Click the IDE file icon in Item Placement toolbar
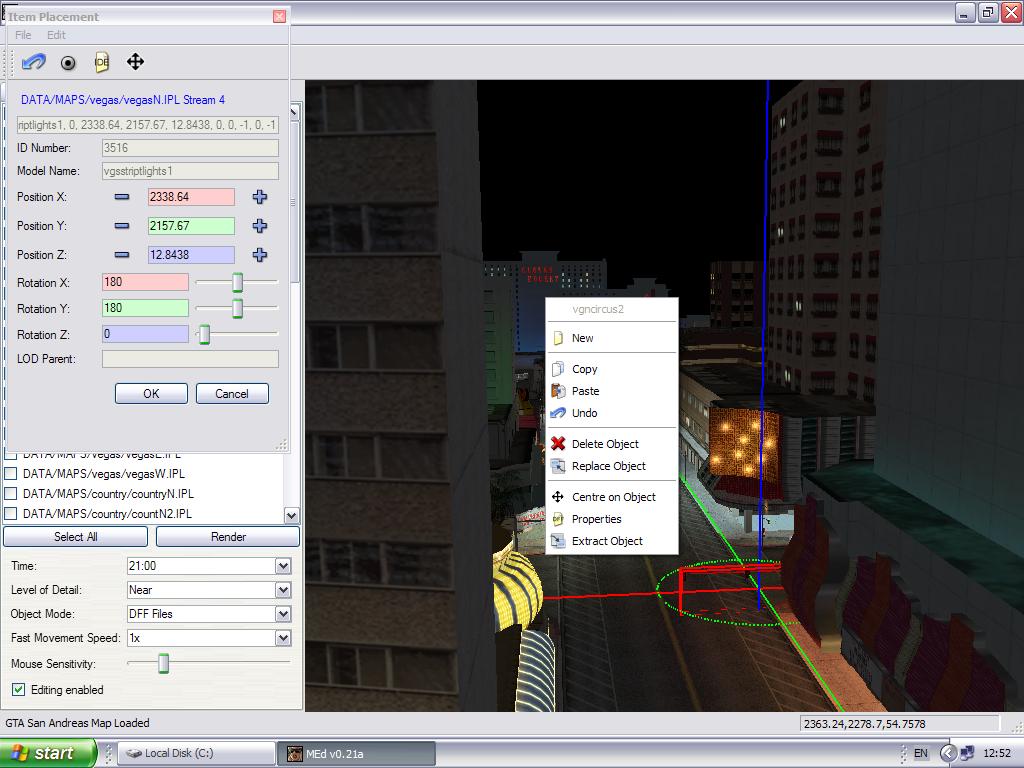This screenshot has width=1024, height=768. click(101, 62)
